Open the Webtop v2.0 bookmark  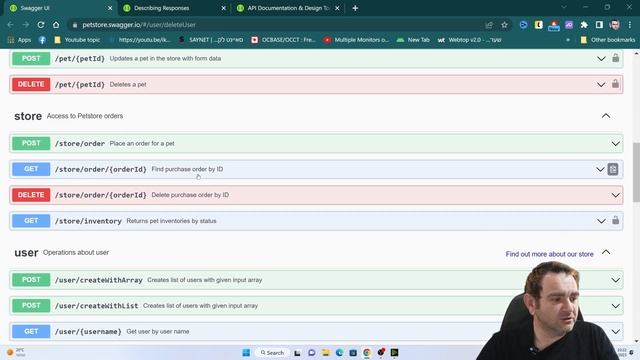(470, 40)
